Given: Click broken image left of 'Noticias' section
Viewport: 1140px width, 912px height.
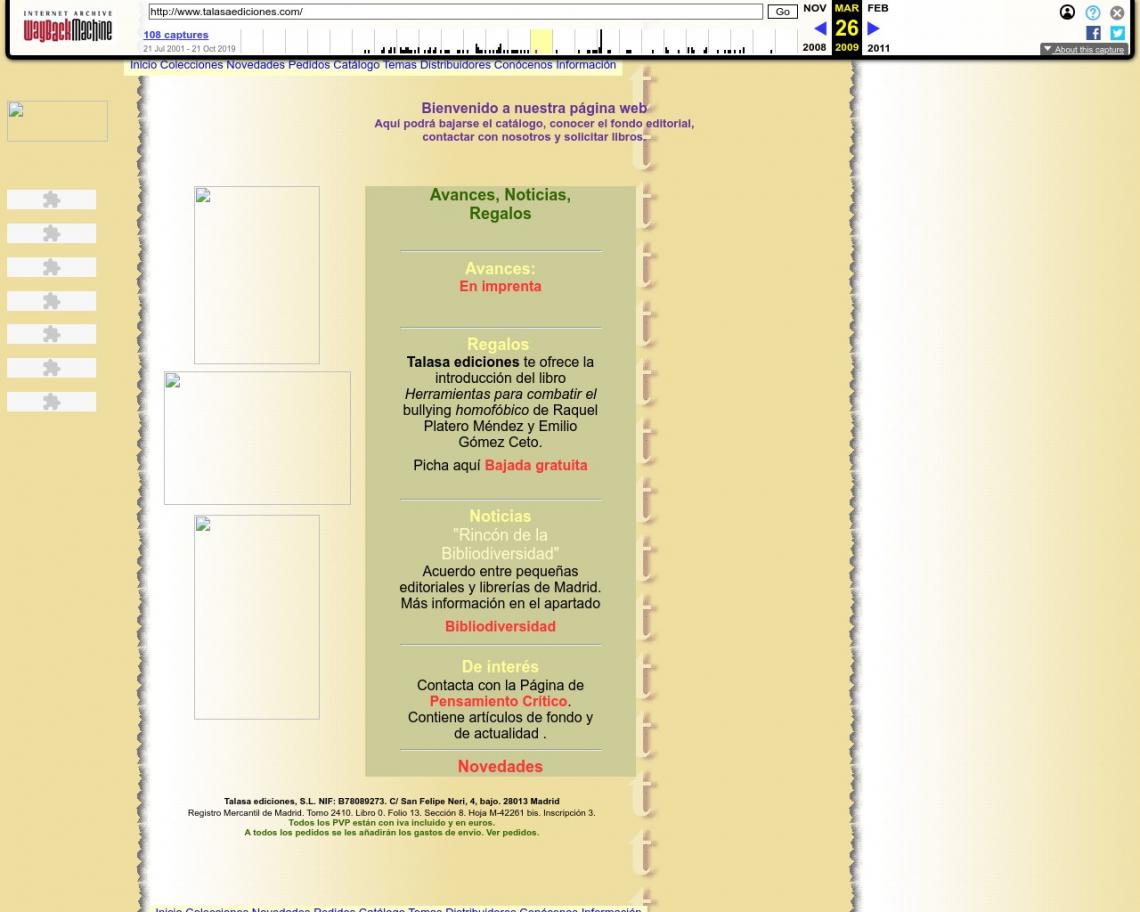Looking at the screenshot, I should tap(257, 617).
